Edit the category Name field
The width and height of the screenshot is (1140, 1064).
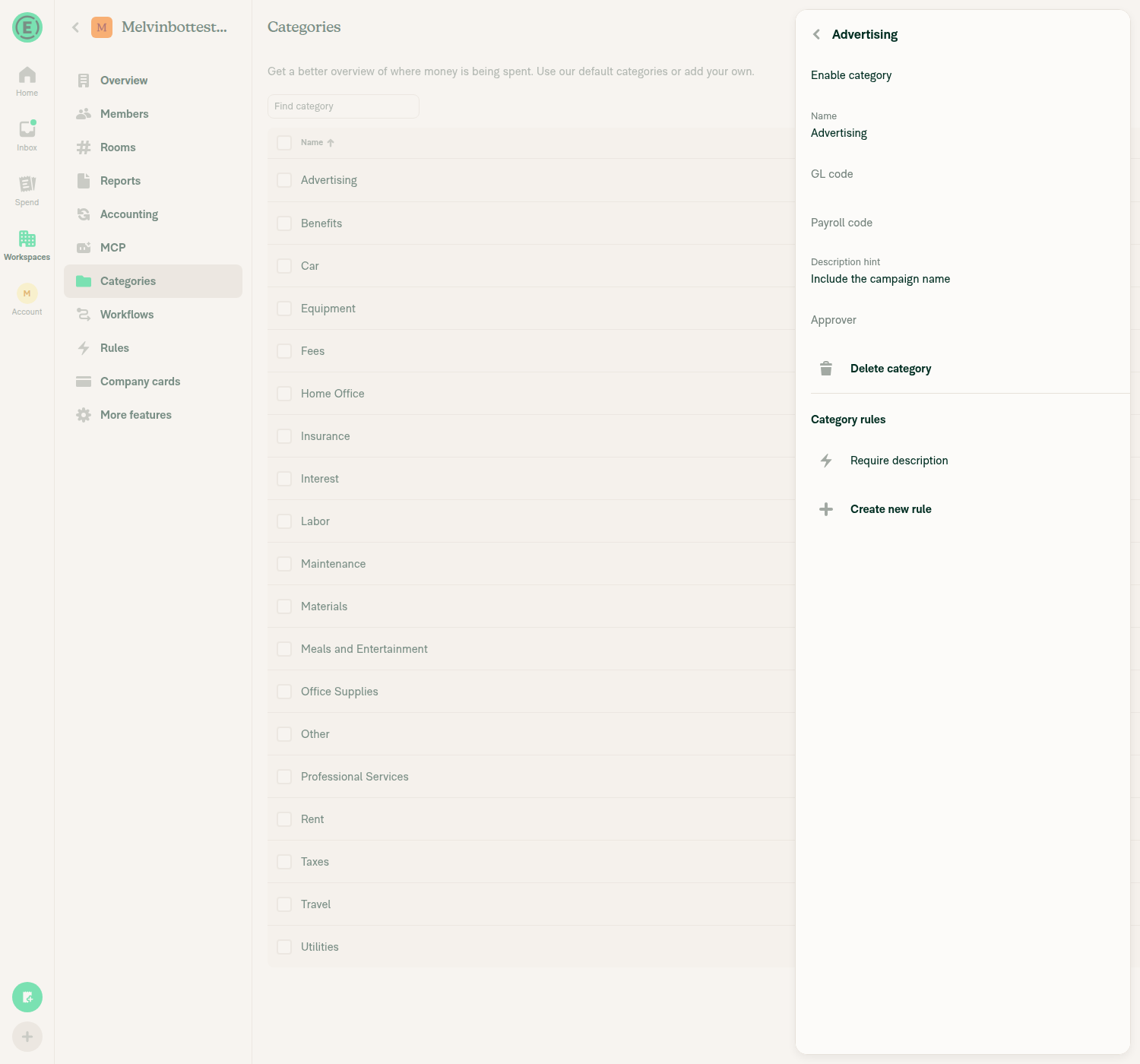(x=963, y=125)
